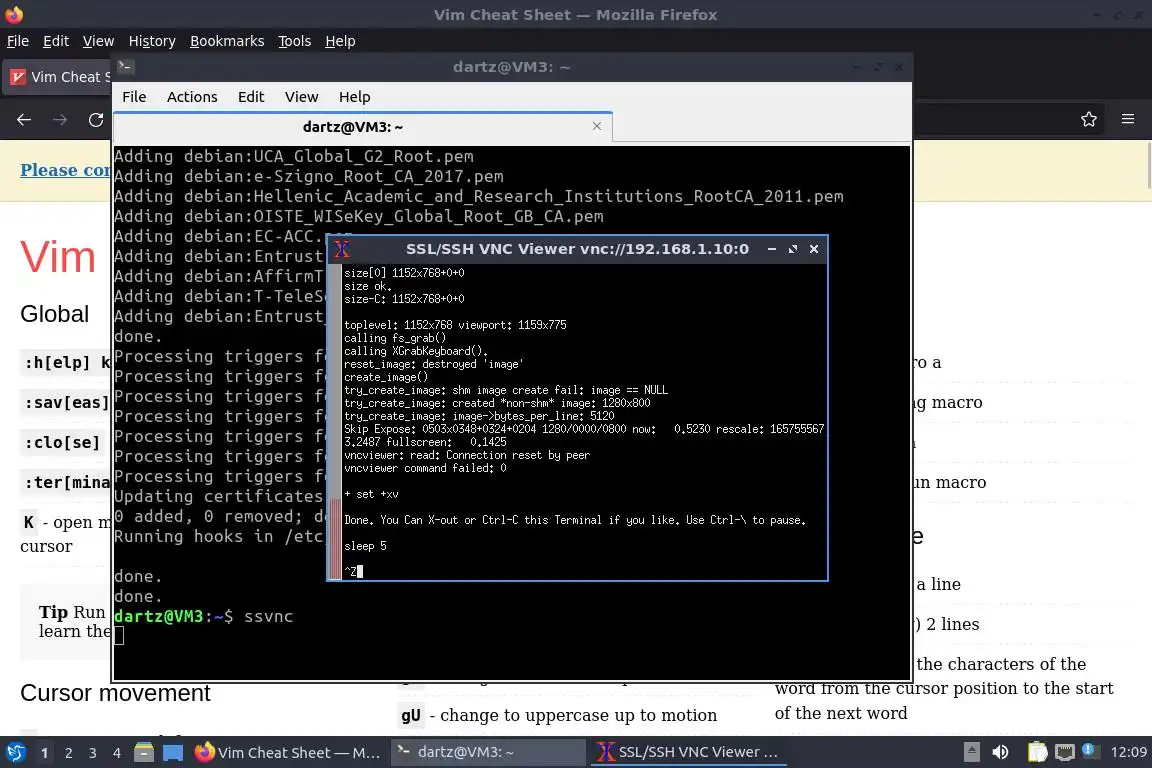Open volume control tray icon
This screenshot has height=768, width=1152.
coord(1000,753)
